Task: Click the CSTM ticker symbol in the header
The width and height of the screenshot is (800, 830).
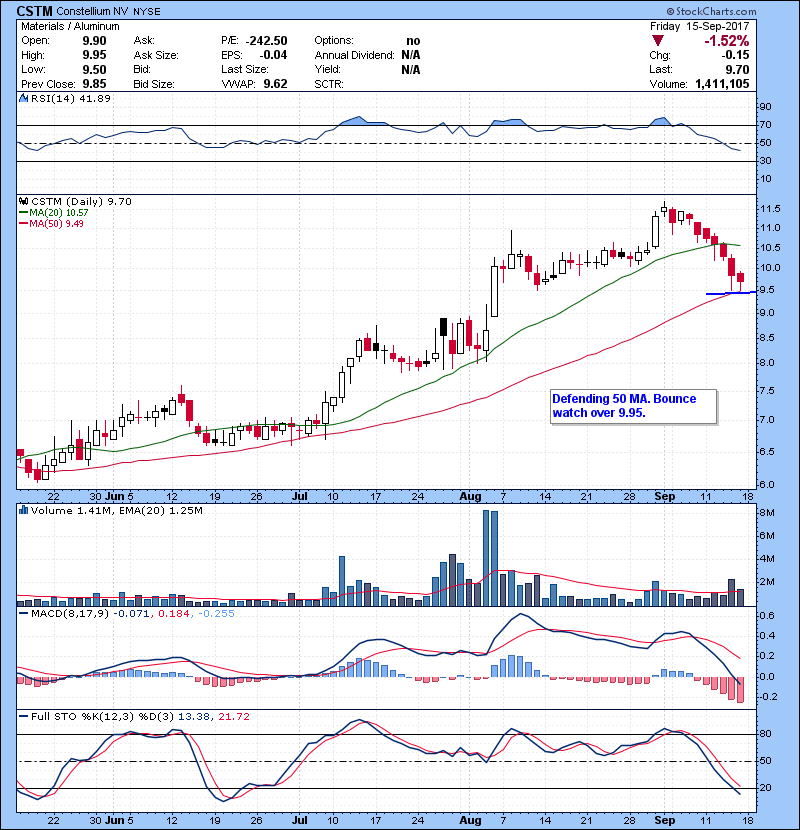Action: [x=34, y=11]
